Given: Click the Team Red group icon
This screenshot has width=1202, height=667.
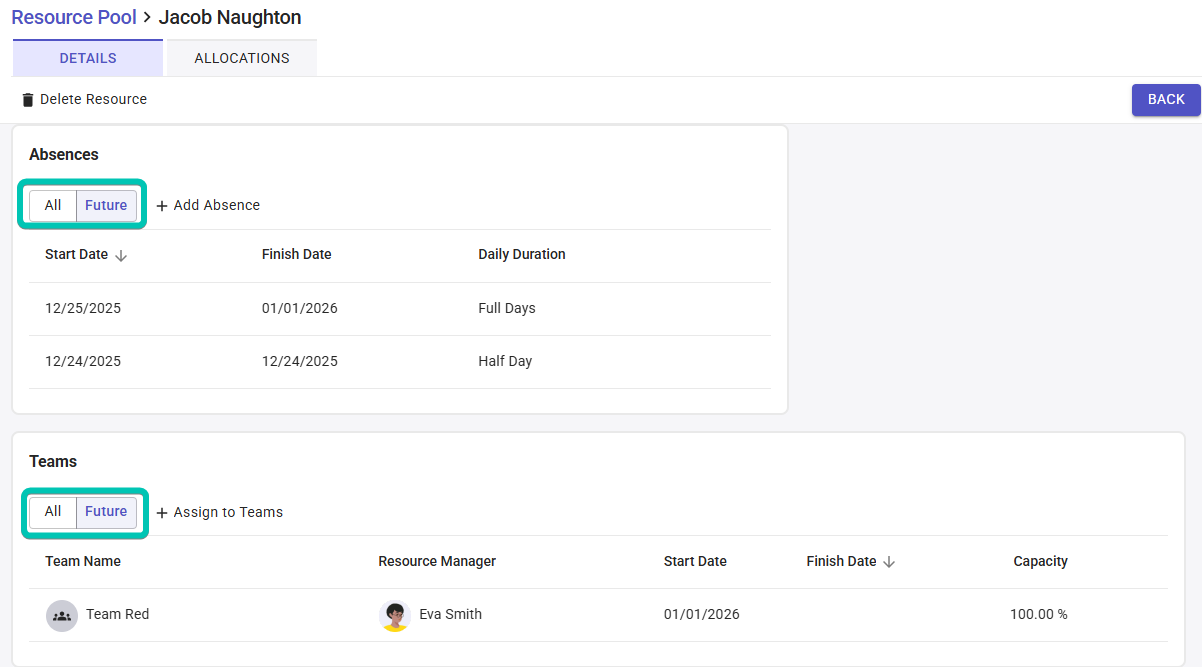Looking at the screenshot, I should click(x=62, y=615).
